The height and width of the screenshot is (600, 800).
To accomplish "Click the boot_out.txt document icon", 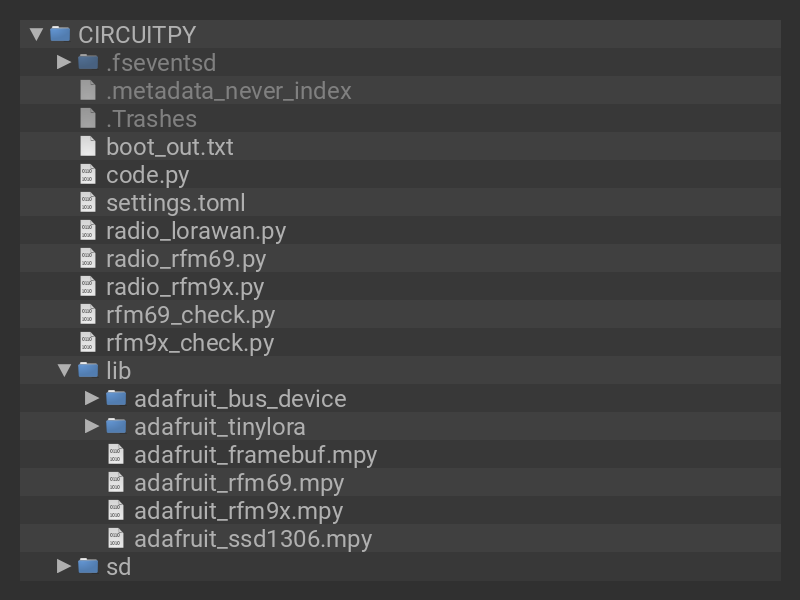I will click(x=88, y=146).
